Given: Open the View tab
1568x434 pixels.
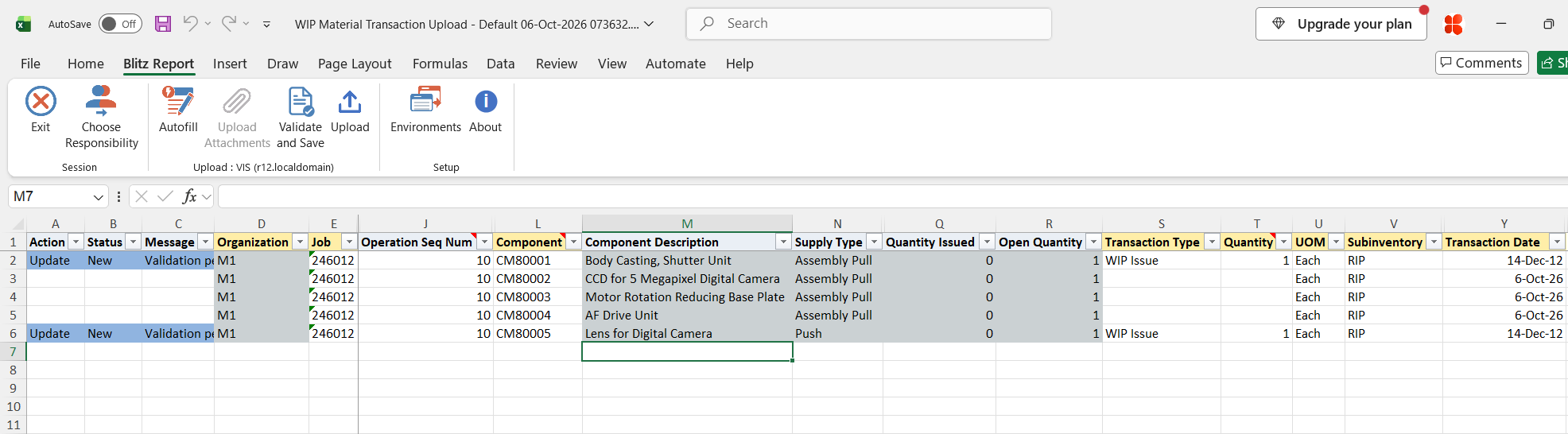Looking at the screenshot, I should coord(612,64).
